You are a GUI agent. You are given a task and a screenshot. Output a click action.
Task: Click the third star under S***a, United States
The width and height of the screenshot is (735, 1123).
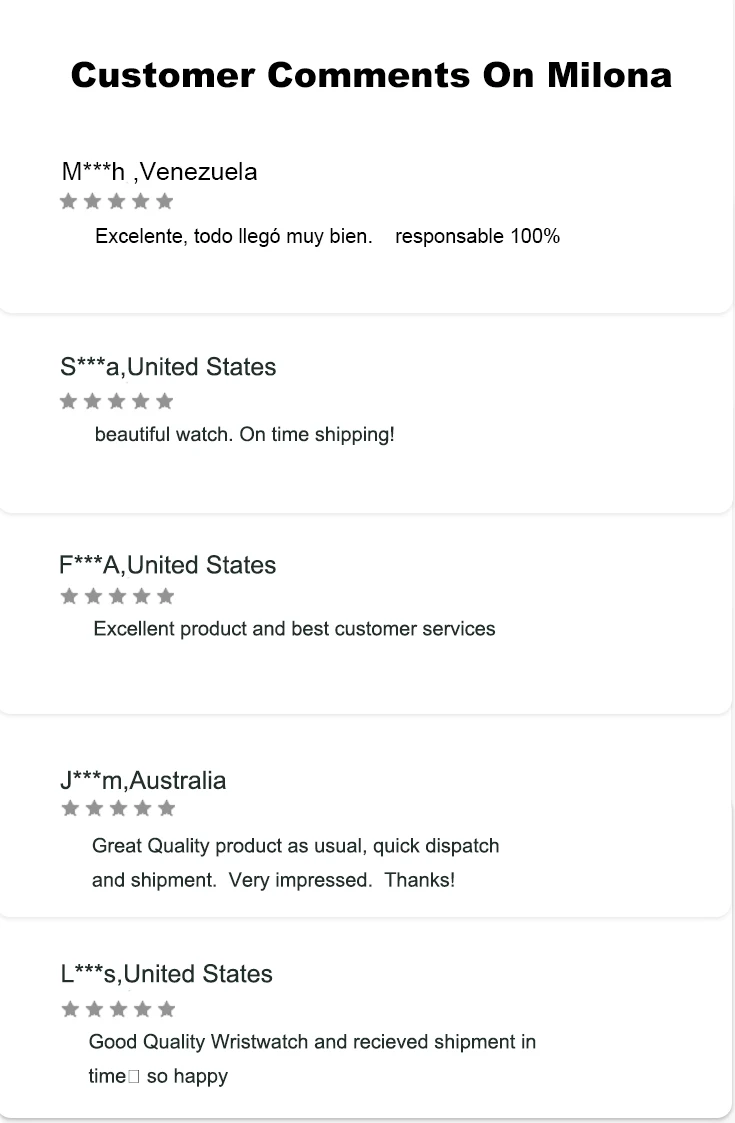pos(117,401)
